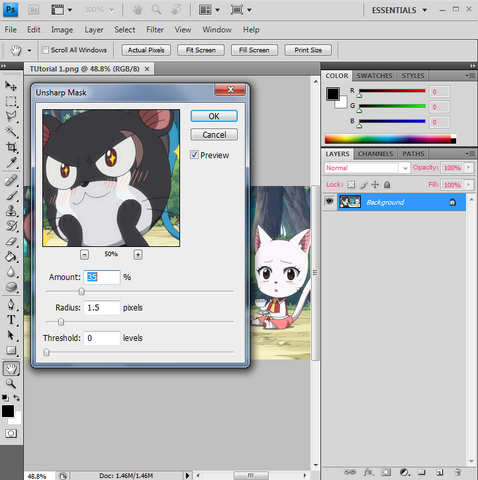Click the Actual Pixels button

(x=146, y=50)
